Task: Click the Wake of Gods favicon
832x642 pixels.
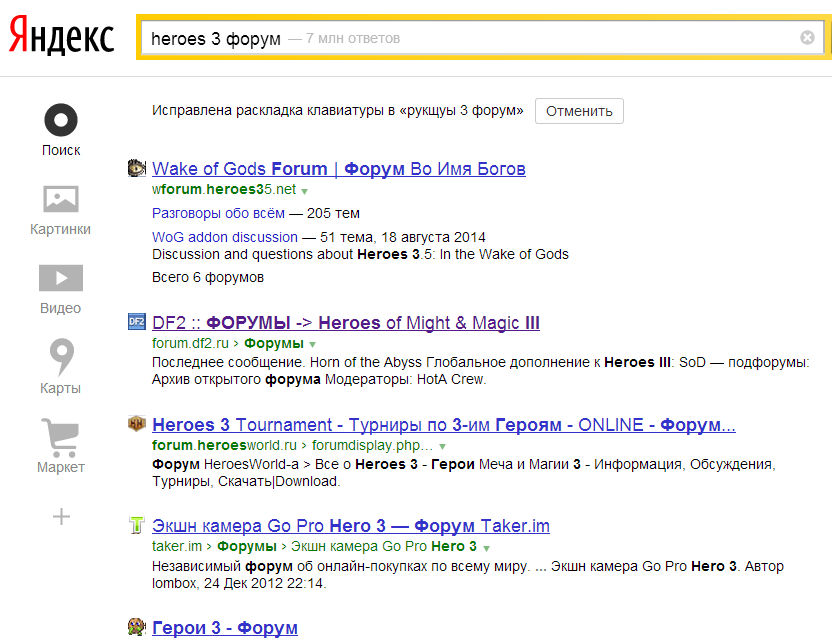Action: point(137,168)
